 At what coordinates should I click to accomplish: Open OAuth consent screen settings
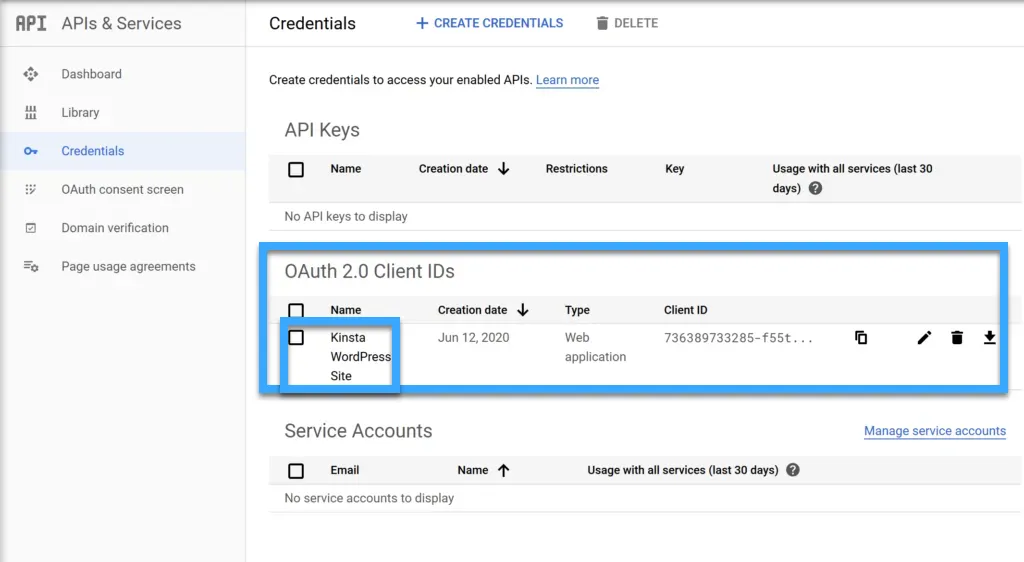point(123,189)
